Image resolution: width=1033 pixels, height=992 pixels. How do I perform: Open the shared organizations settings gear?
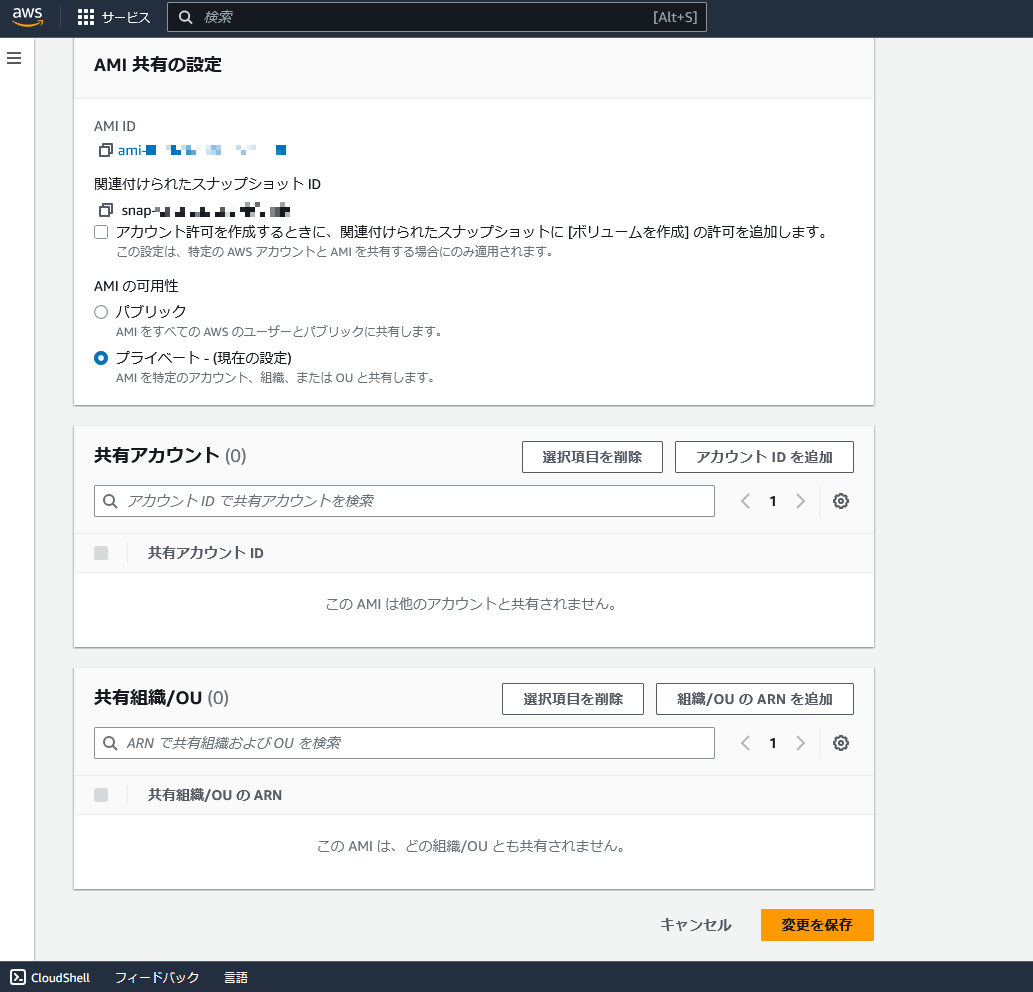840,743
